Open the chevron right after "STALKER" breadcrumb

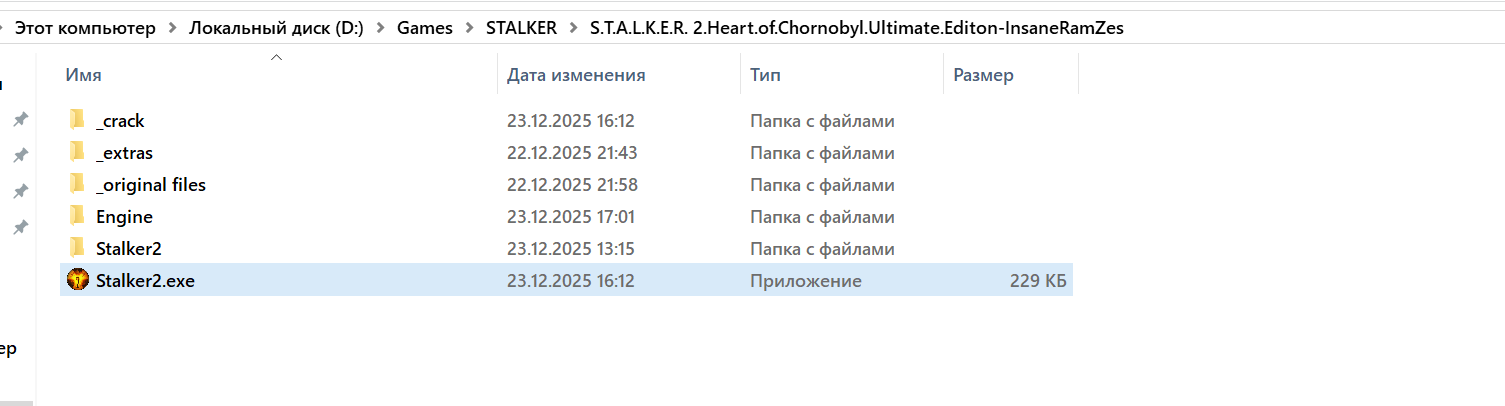574,29
